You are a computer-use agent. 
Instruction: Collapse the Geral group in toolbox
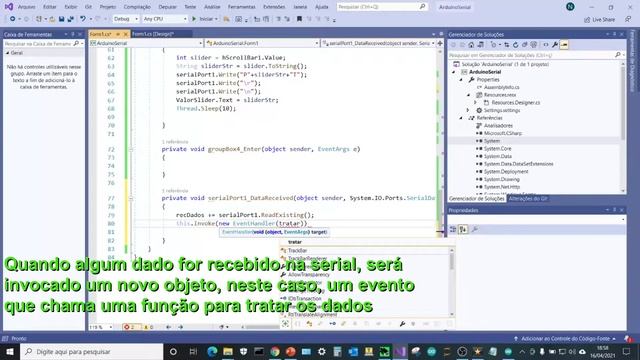[7, 53]
